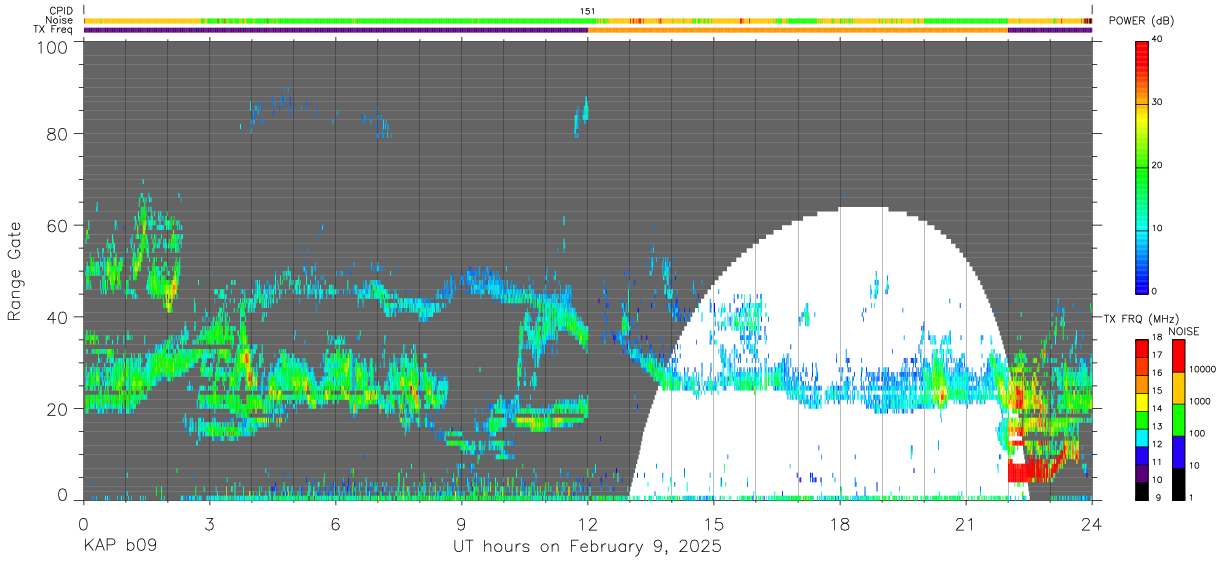Image resolution: width=1228 pixels, height=567 pixels.
Task: Click the 40 label on the POWER scale
Action: (x=1158, y=40)
